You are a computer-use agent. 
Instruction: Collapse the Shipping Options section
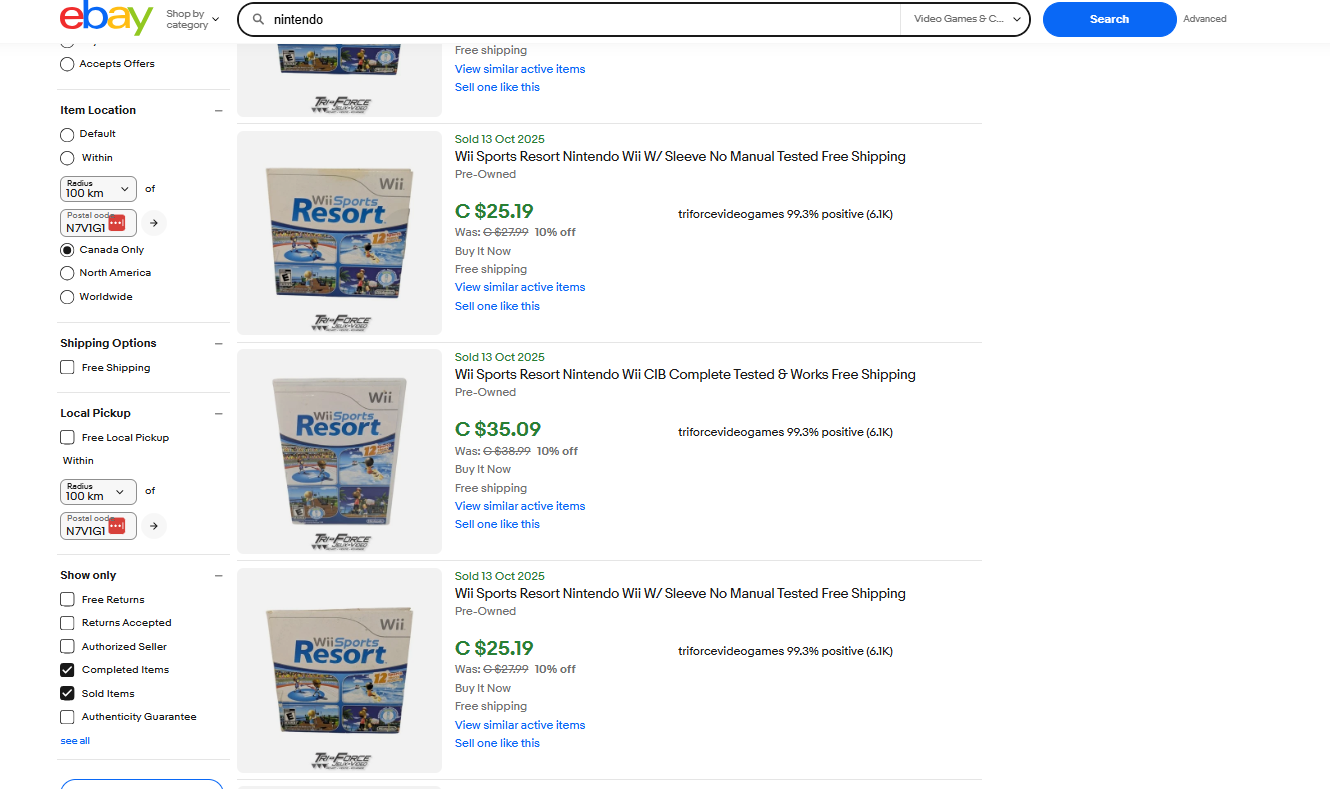218,343
